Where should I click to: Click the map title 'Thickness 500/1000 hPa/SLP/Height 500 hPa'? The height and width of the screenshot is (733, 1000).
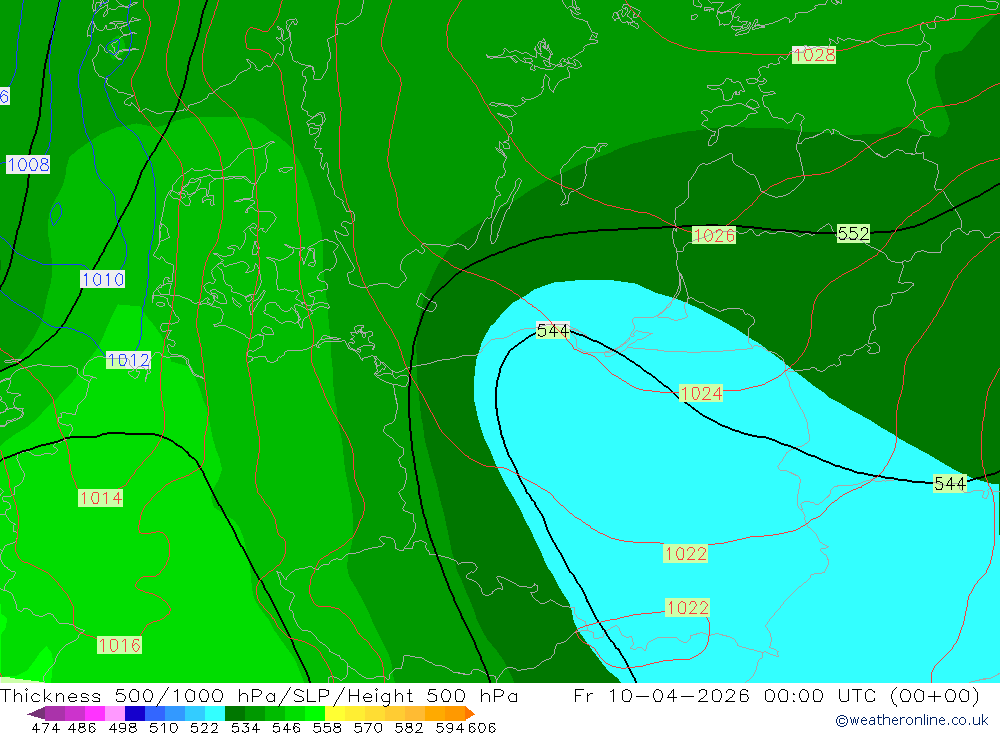point(259,695)
